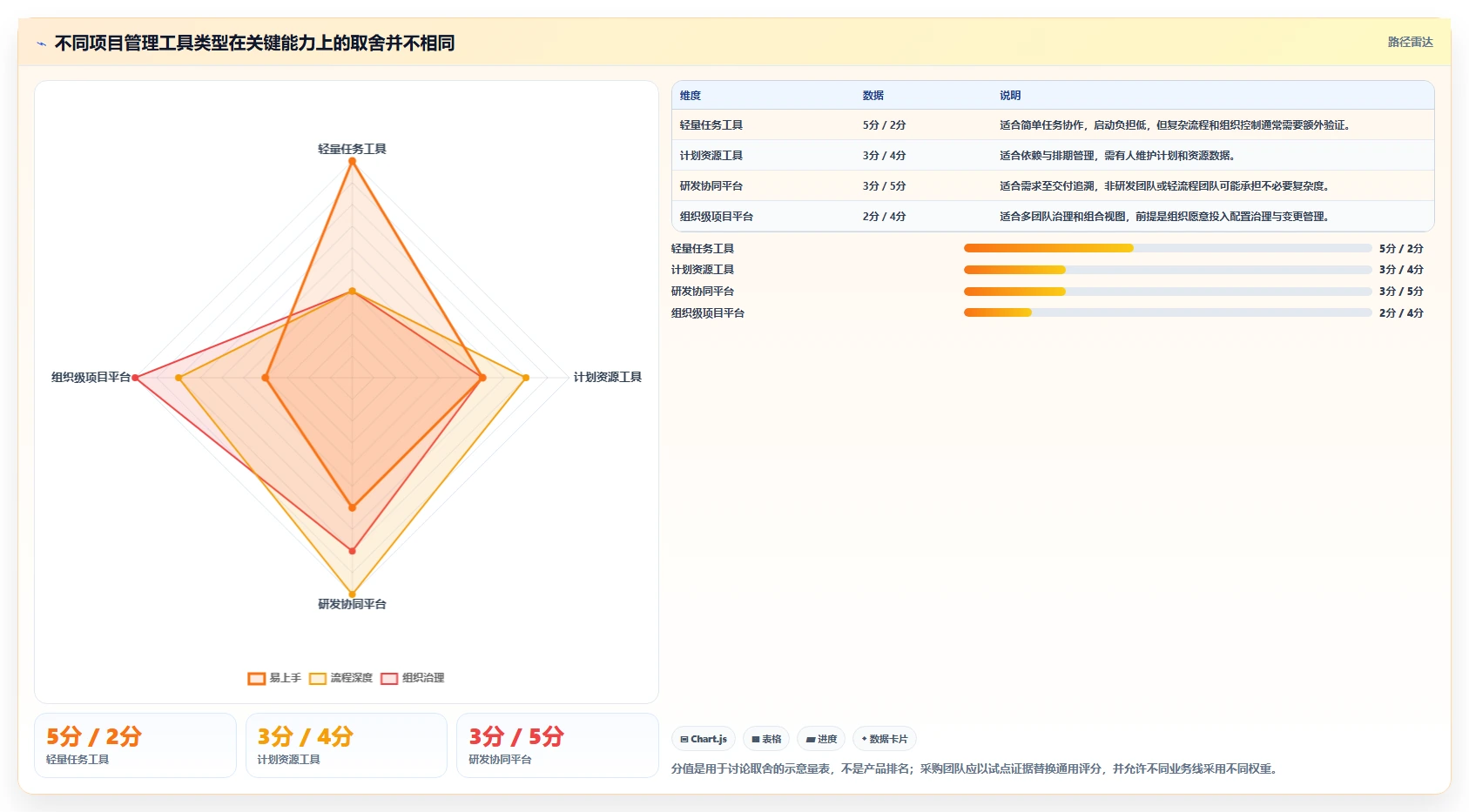Viewport: 1469px width, 812px height.
Task: Click the 组织级项目平台 radar axis label
Action: click(91, 377)
